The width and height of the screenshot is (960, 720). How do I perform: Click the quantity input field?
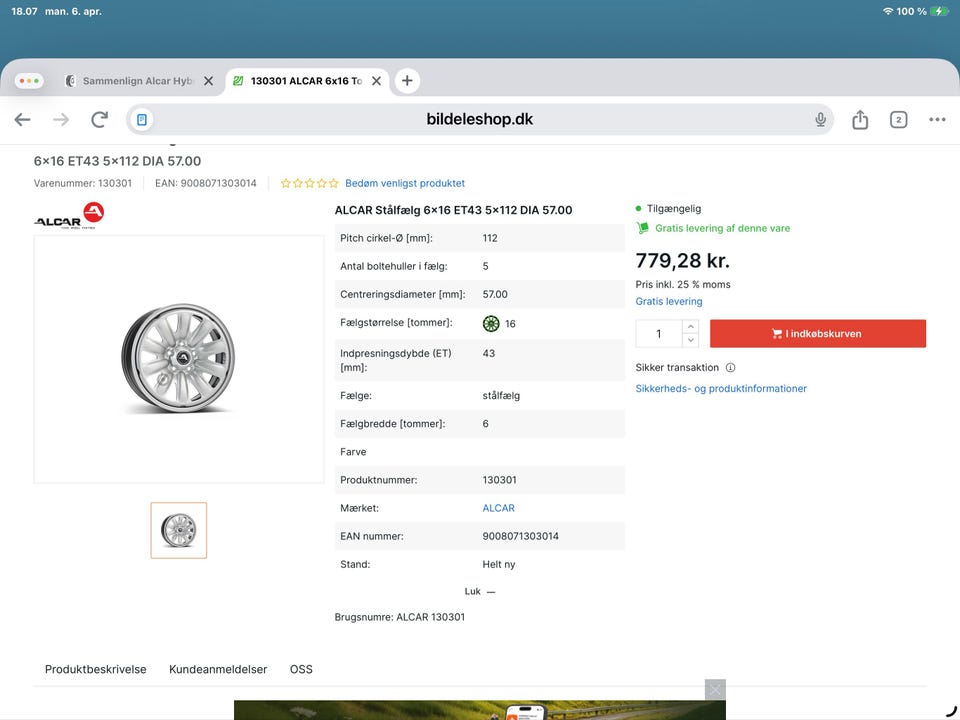[x=659, y=334]
